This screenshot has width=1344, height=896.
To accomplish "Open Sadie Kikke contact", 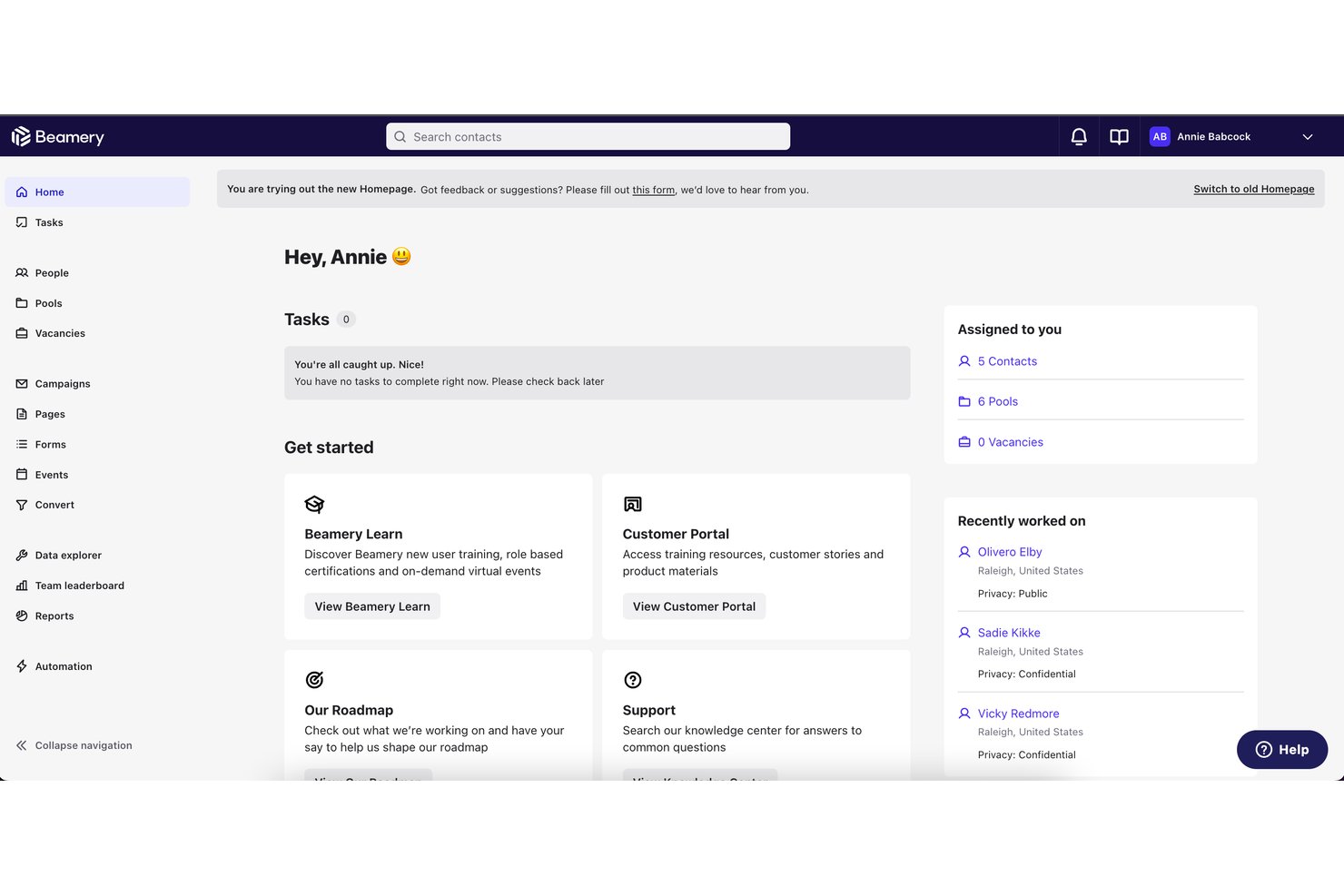I will click(x=1009, y=633).
